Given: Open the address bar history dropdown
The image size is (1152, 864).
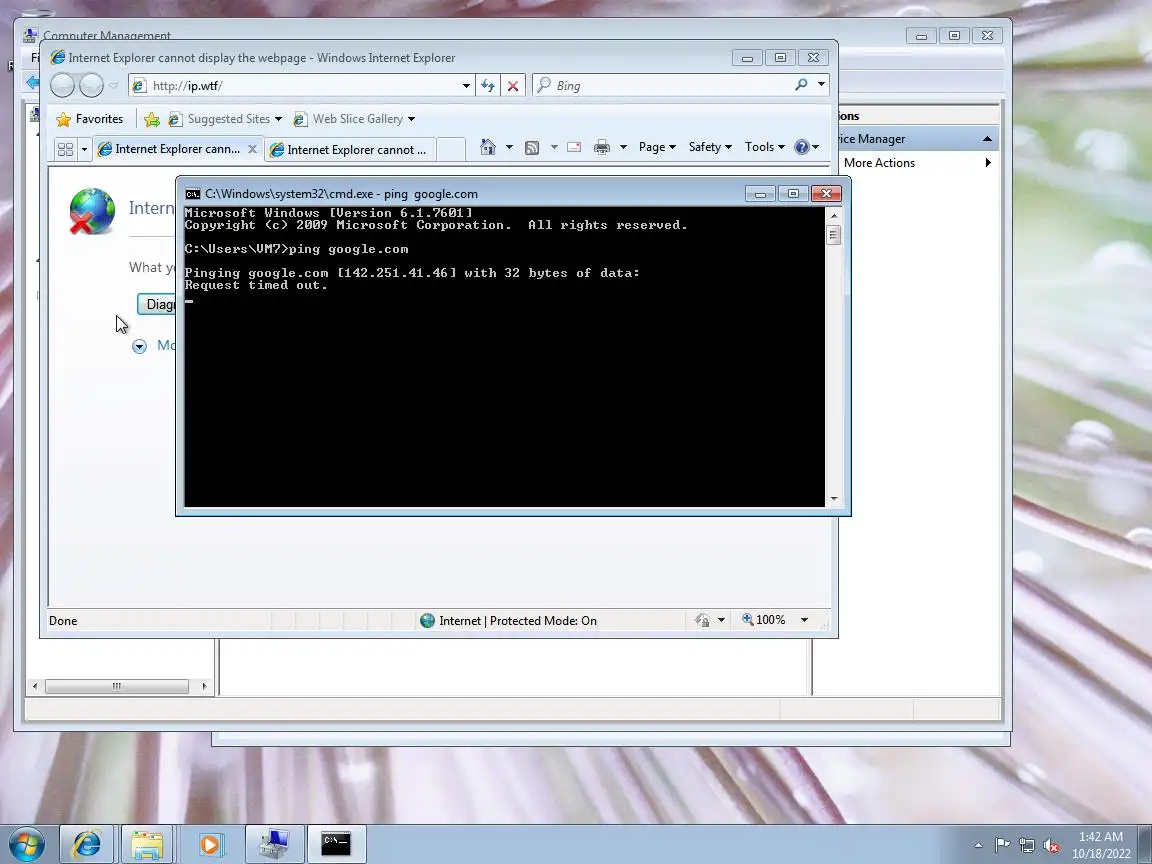Looking at the screenshot, I should tap(466, 86).
